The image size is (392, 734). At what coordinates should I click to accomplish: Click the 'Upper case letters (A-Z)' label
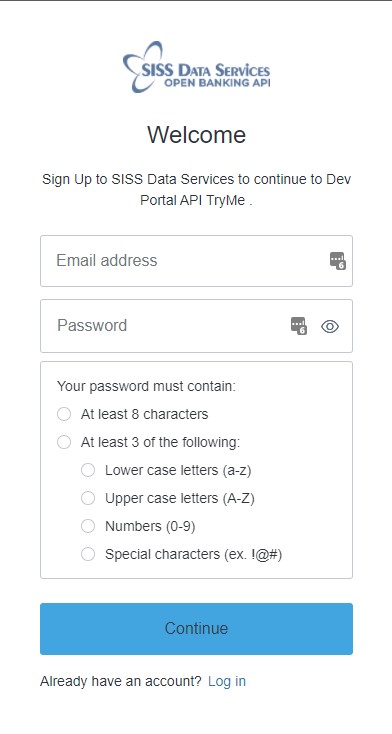tap(180, 499)
